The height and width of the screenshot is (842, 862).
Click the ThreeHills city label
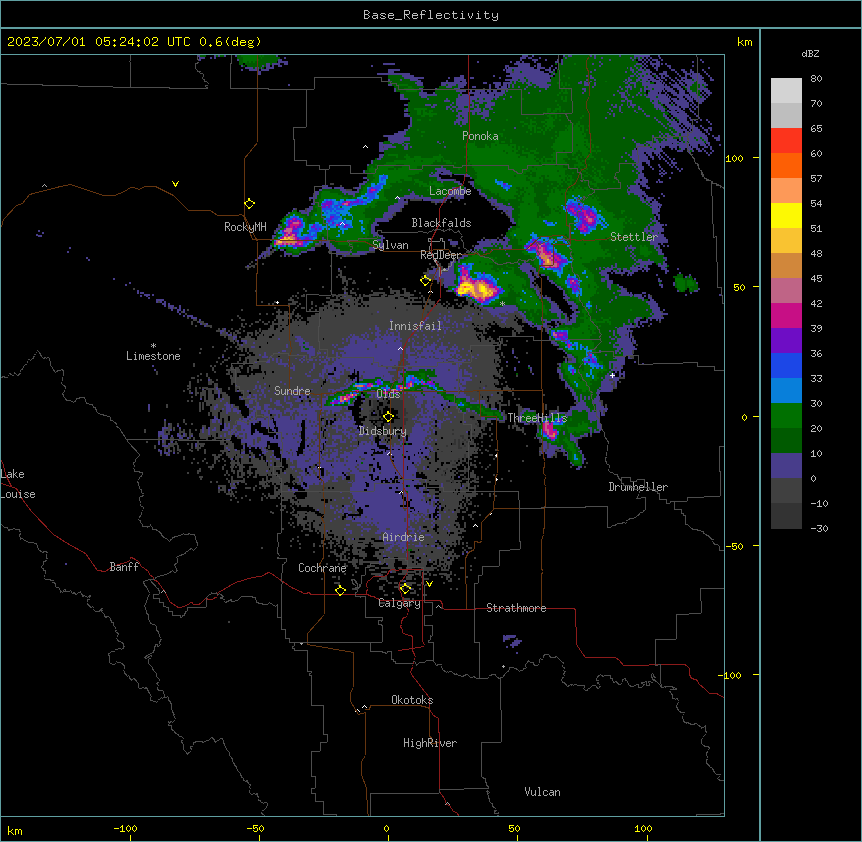click(537, 418)
